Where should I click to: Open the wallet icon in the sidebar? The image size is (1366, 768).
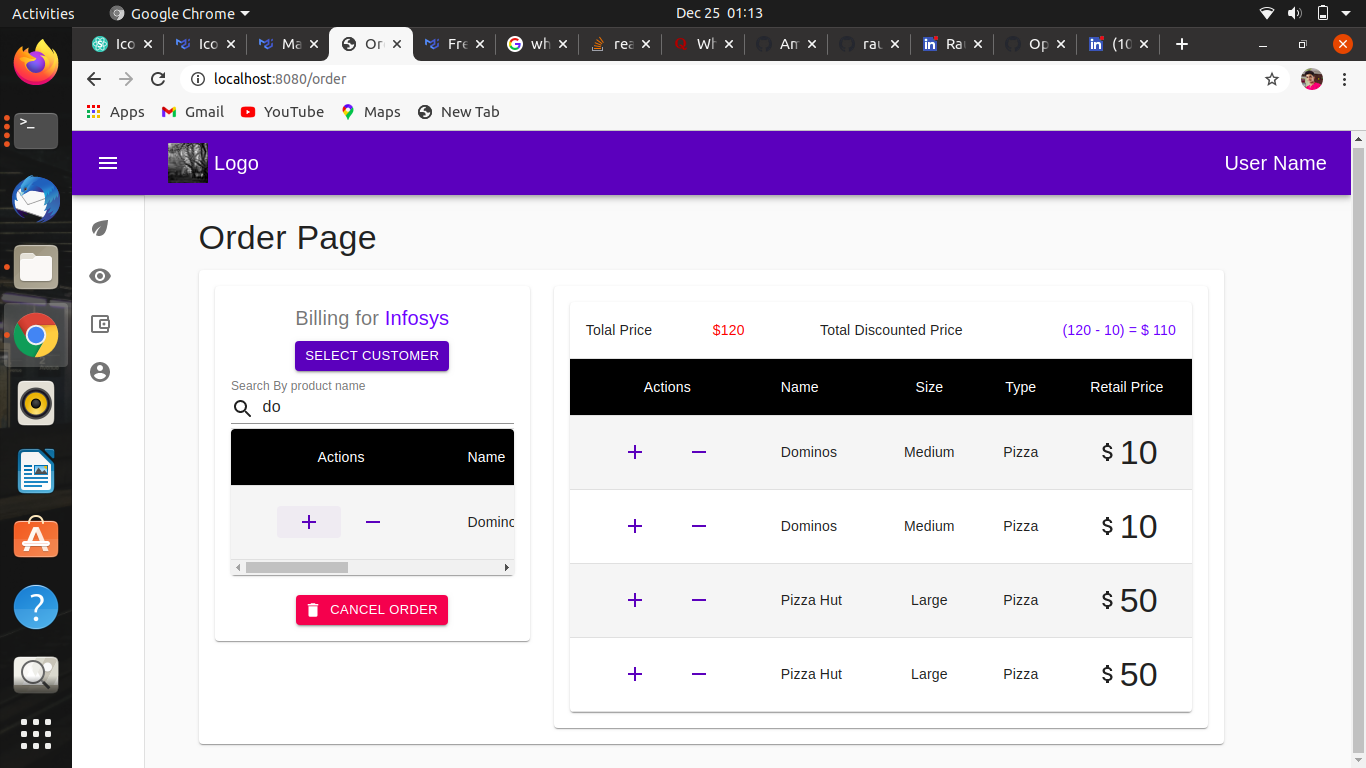click(99, 324)
